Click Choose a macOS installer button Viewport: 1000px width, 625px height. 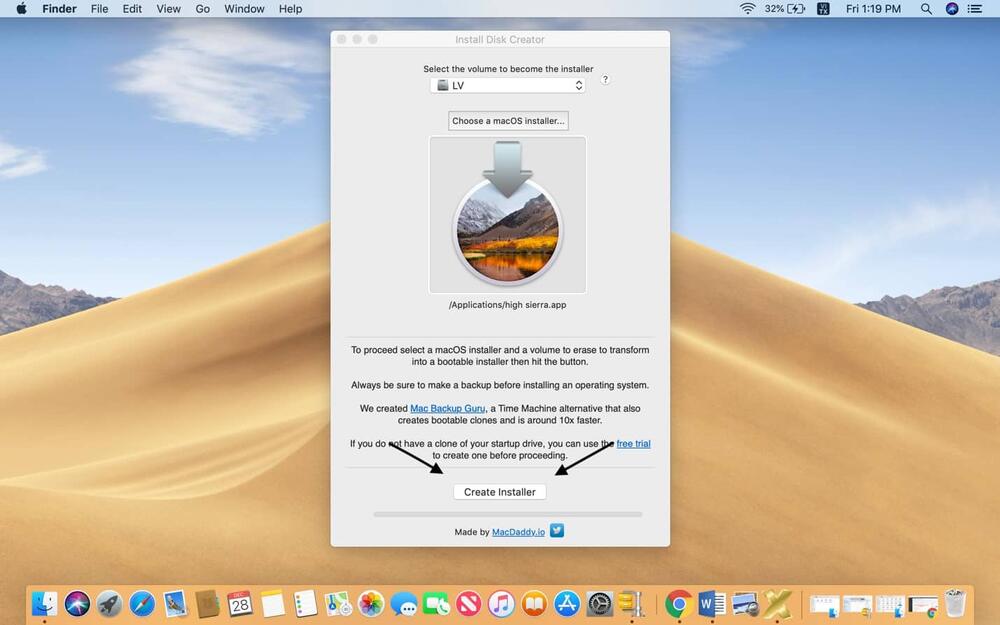[x=508, y=120]
